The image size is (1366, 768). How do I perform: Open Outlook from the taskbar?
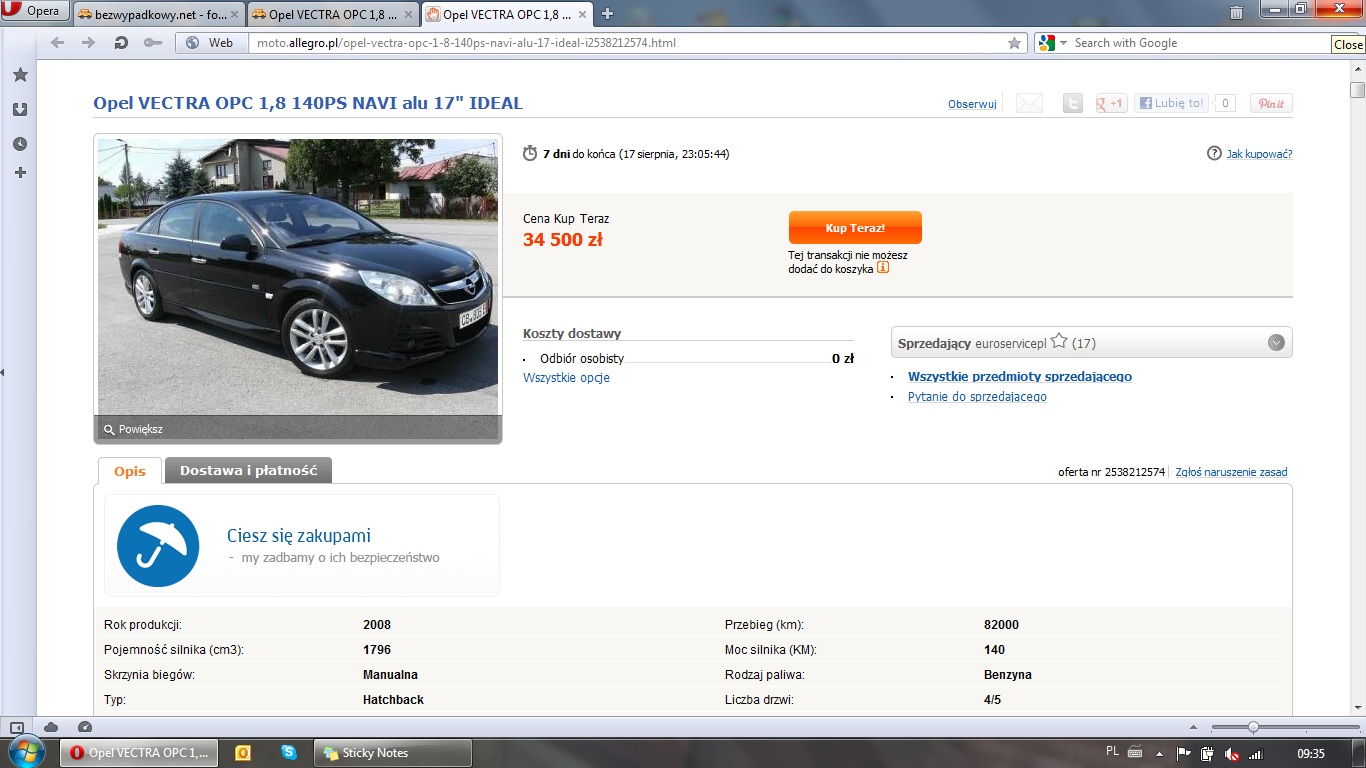tap(242, 753)
